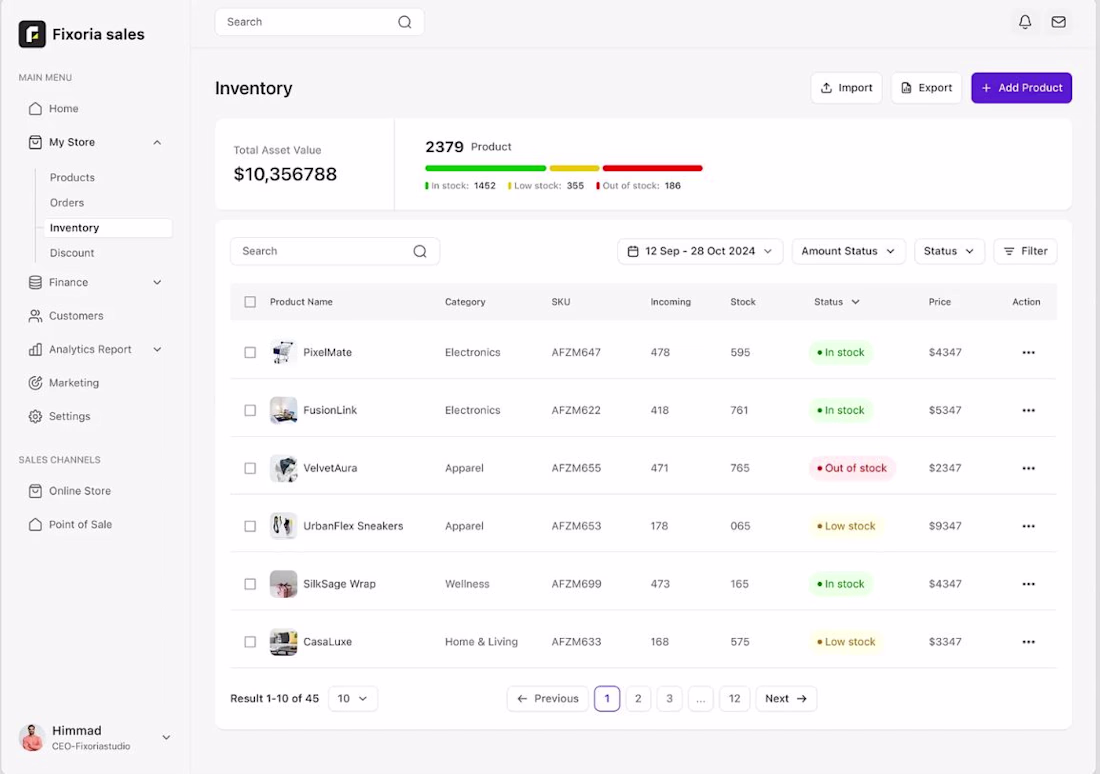Open actions menu for CasaLuxe row
The image size is (1100, 774).
click(x=1028, y=641)
